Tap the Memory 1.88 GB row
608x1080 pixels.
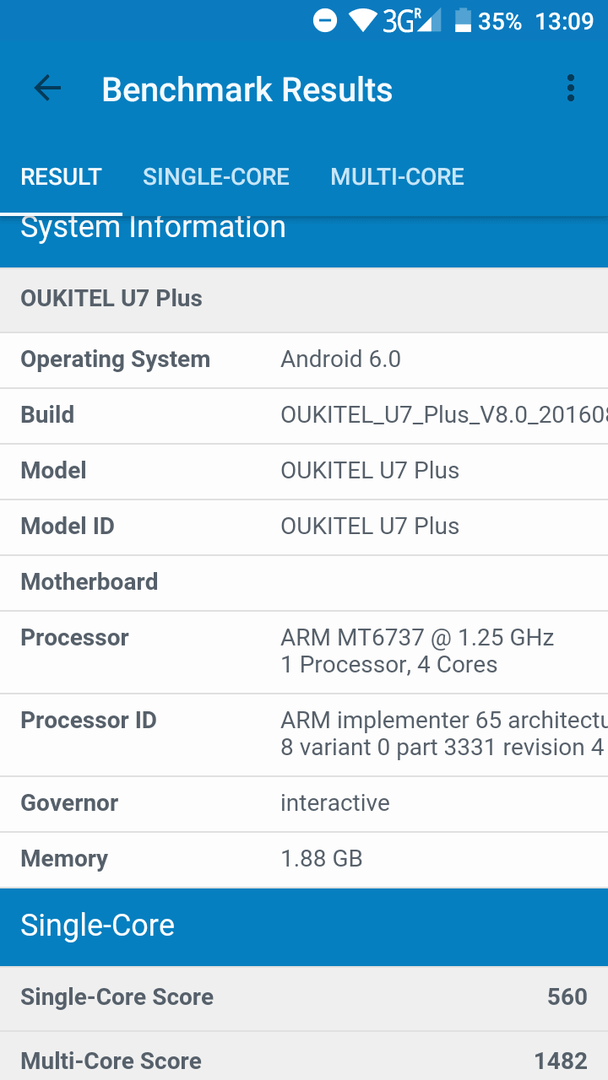(x=304, y=859)
